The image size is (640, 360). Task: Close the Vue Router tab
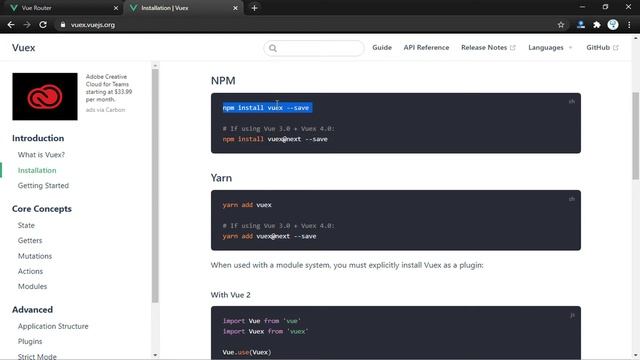[x=116, y=8]
